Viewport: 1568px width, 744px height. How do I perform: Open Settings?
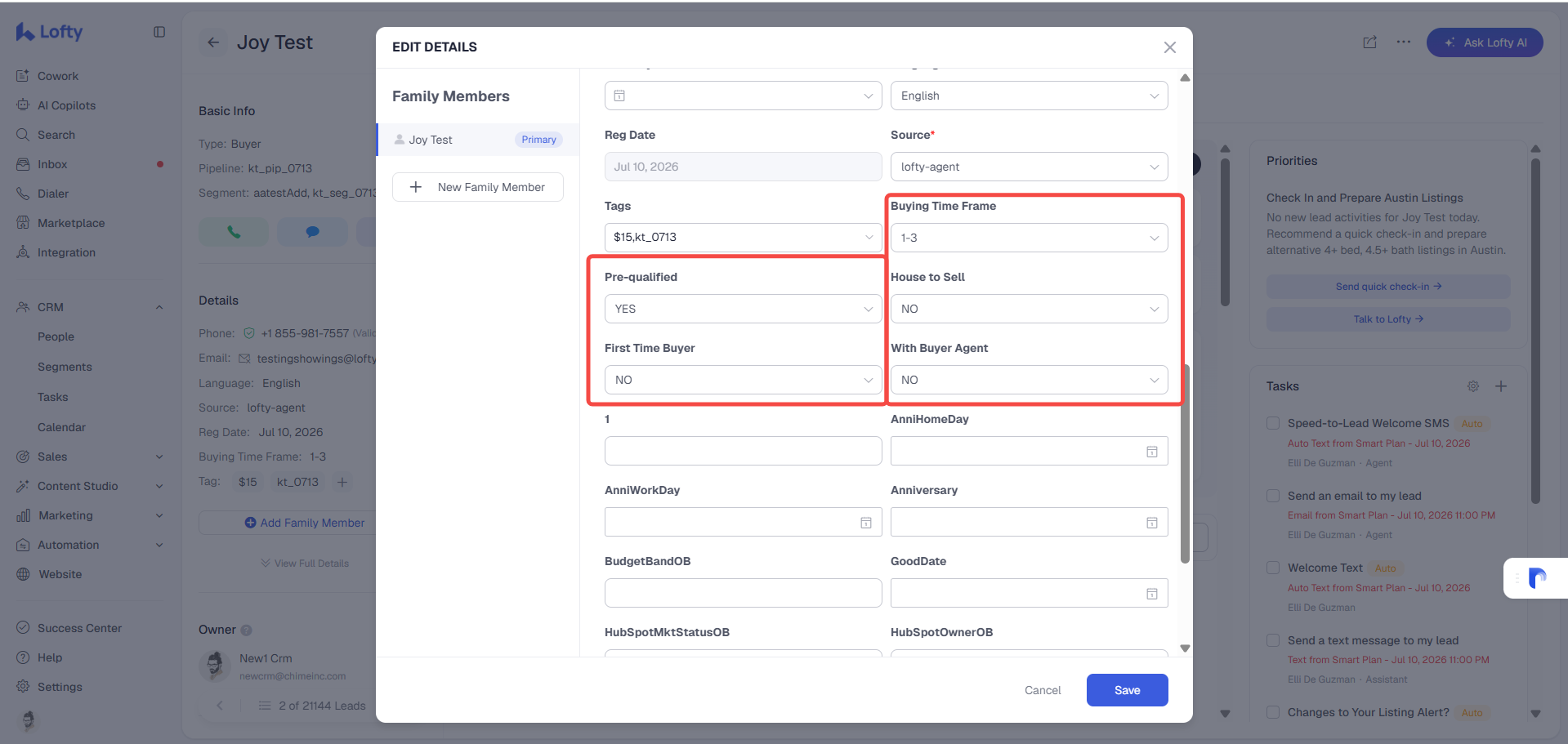(x=60, y=687)
